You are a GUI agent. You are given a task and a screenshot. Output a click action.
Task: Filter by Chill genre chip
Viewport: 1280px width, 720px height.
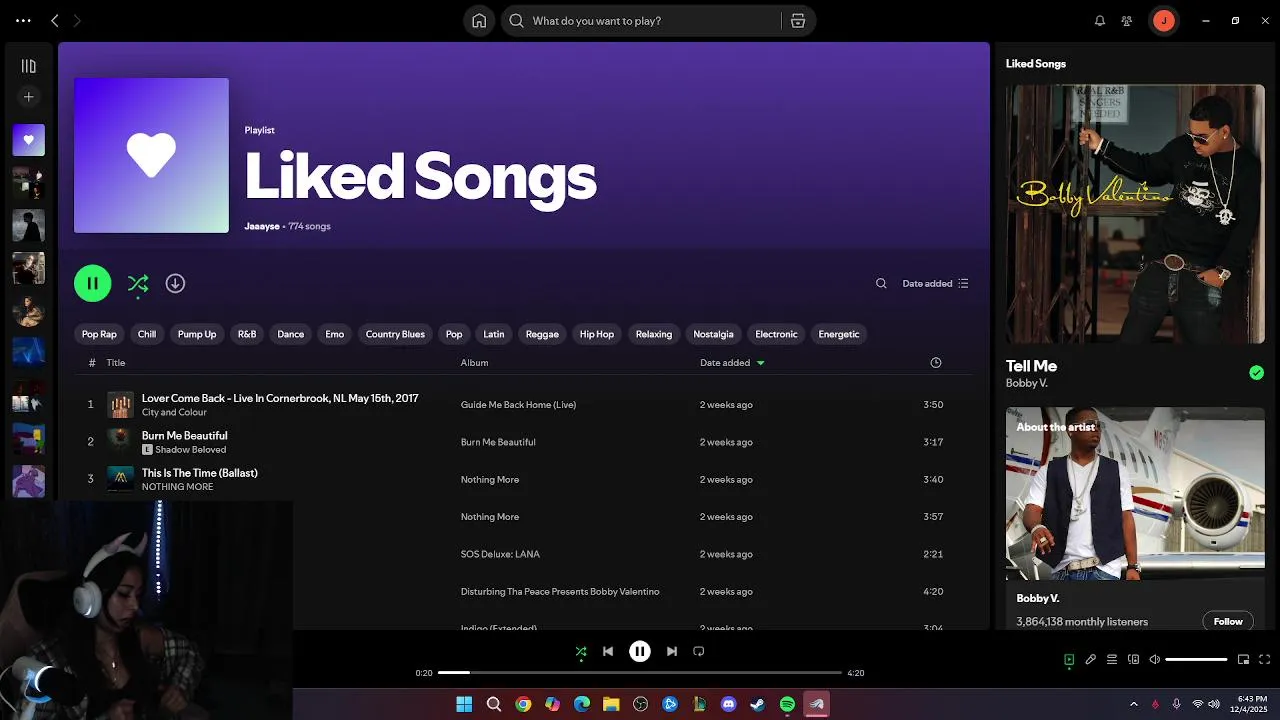point(147,334)
